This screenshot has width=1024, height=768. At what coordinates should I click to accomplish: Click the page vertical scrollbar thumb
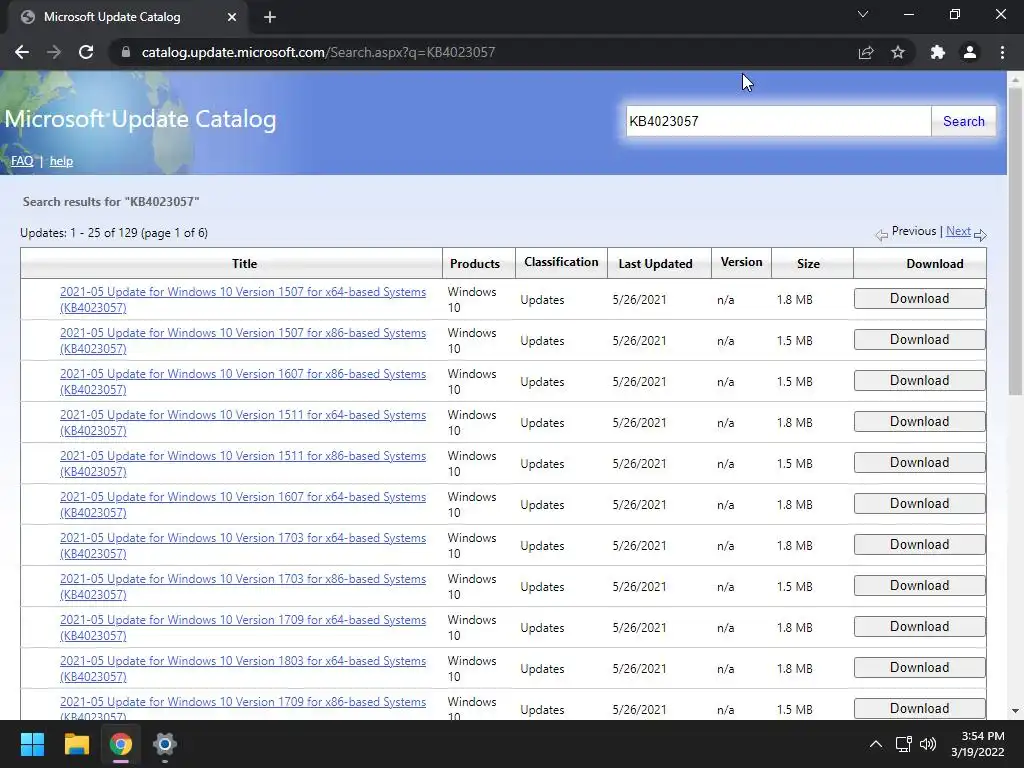(x=1015, y=242)
